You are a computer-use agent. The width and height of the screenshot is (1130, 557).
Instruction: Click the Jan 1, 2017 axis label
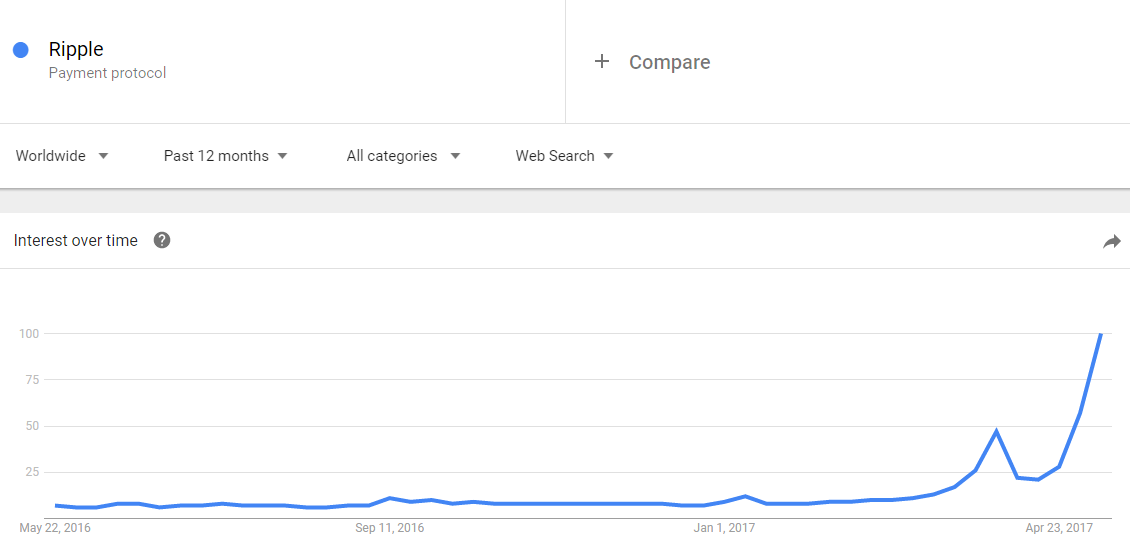pos(724,528)
